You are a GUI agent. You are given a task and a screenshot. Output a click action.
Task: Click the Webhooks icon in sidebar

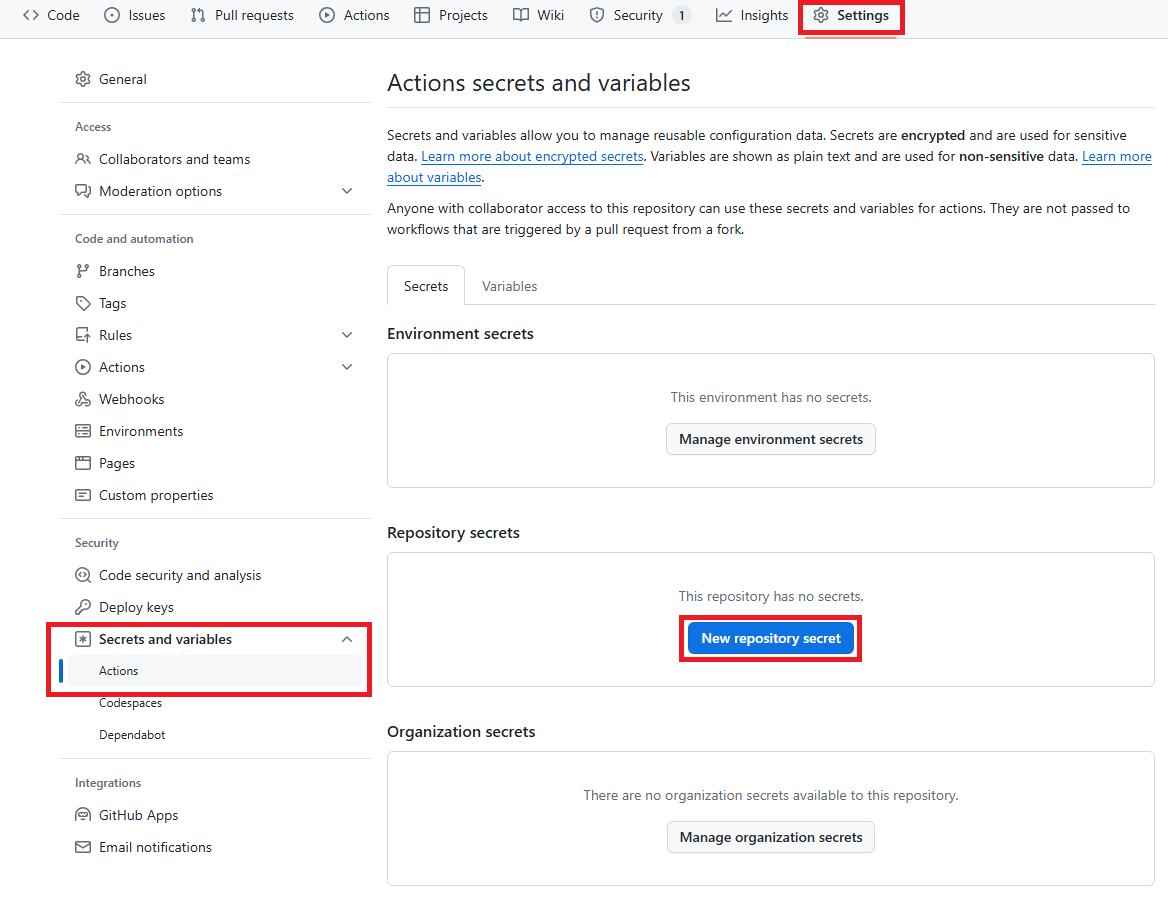(x=83, y=399)
